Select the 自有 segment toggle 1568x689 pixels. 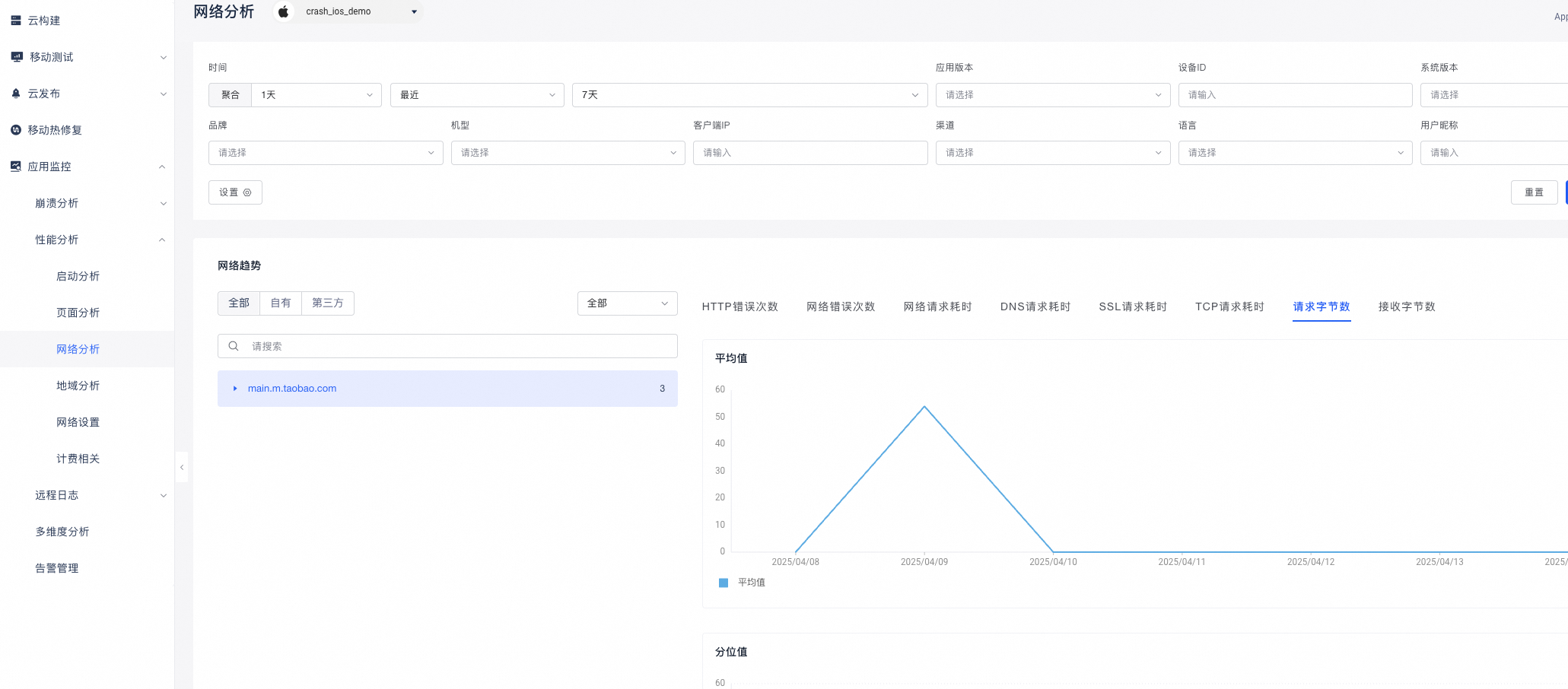pos(281,303)
